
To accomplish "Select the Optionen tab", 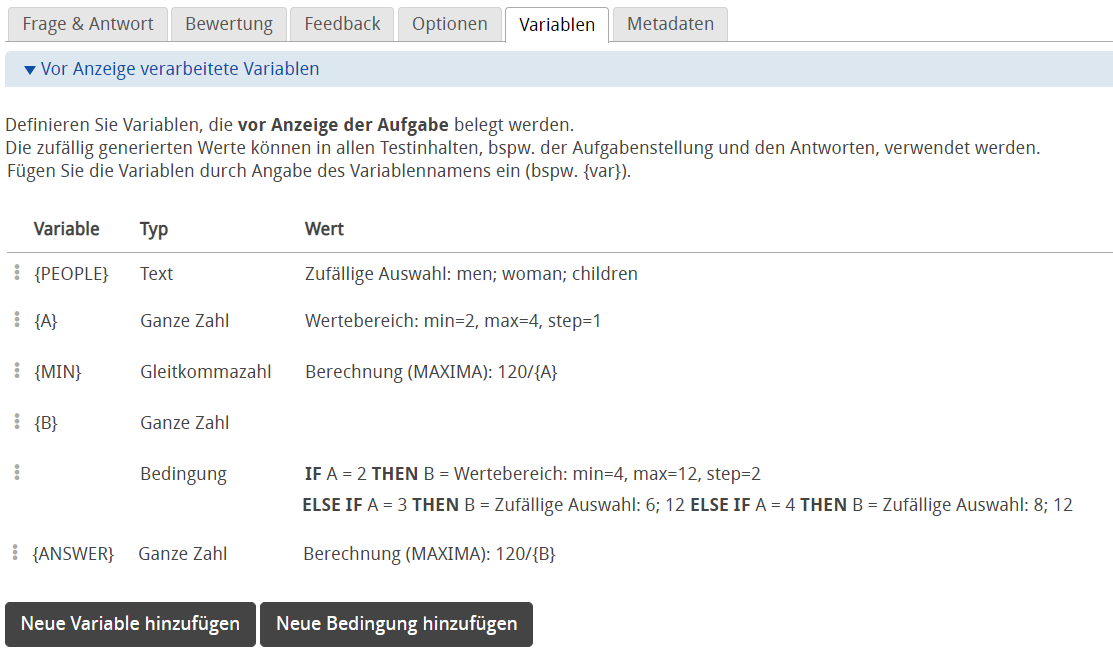I will [x=449, y=23].
